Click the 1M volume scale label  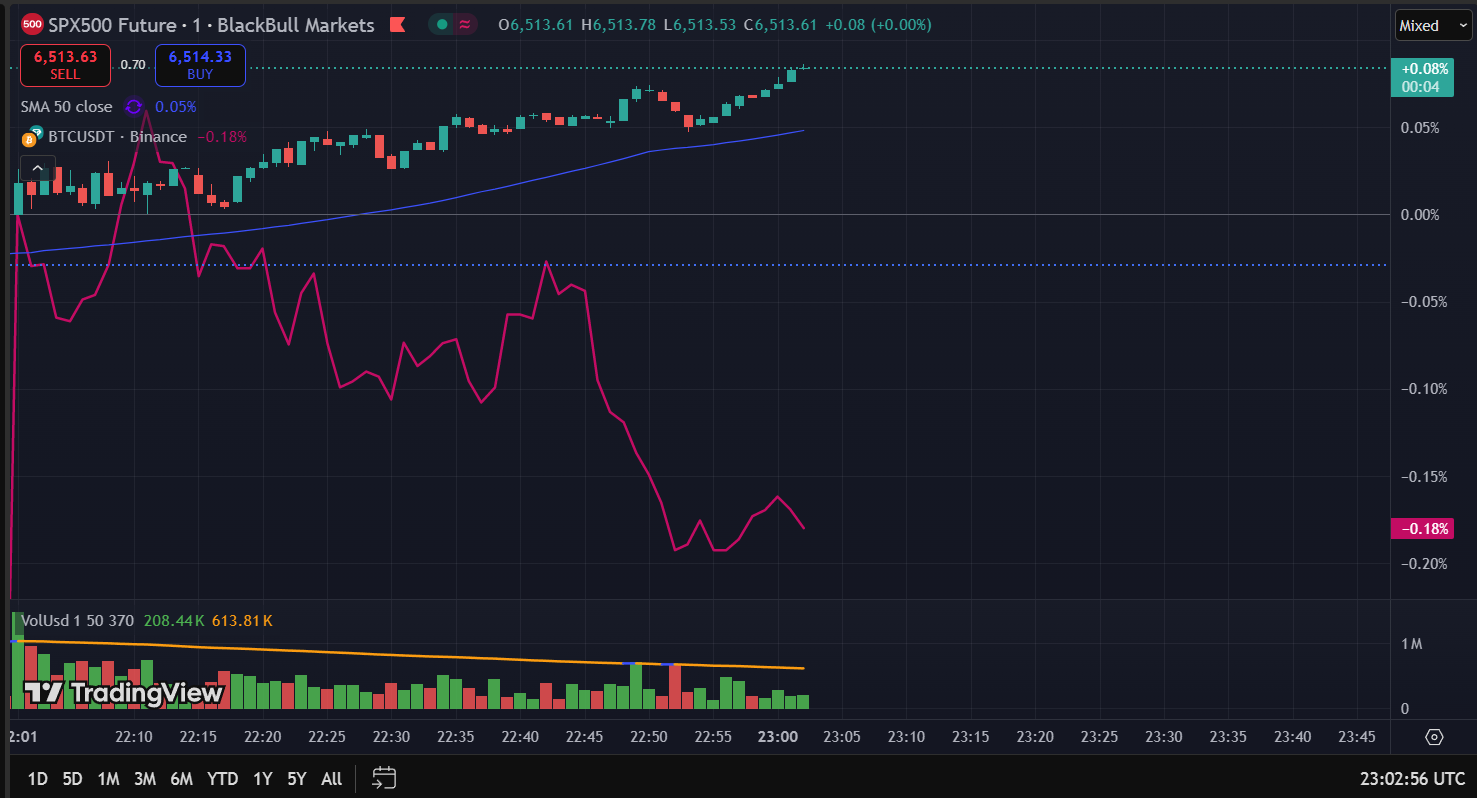(1412, 644)
